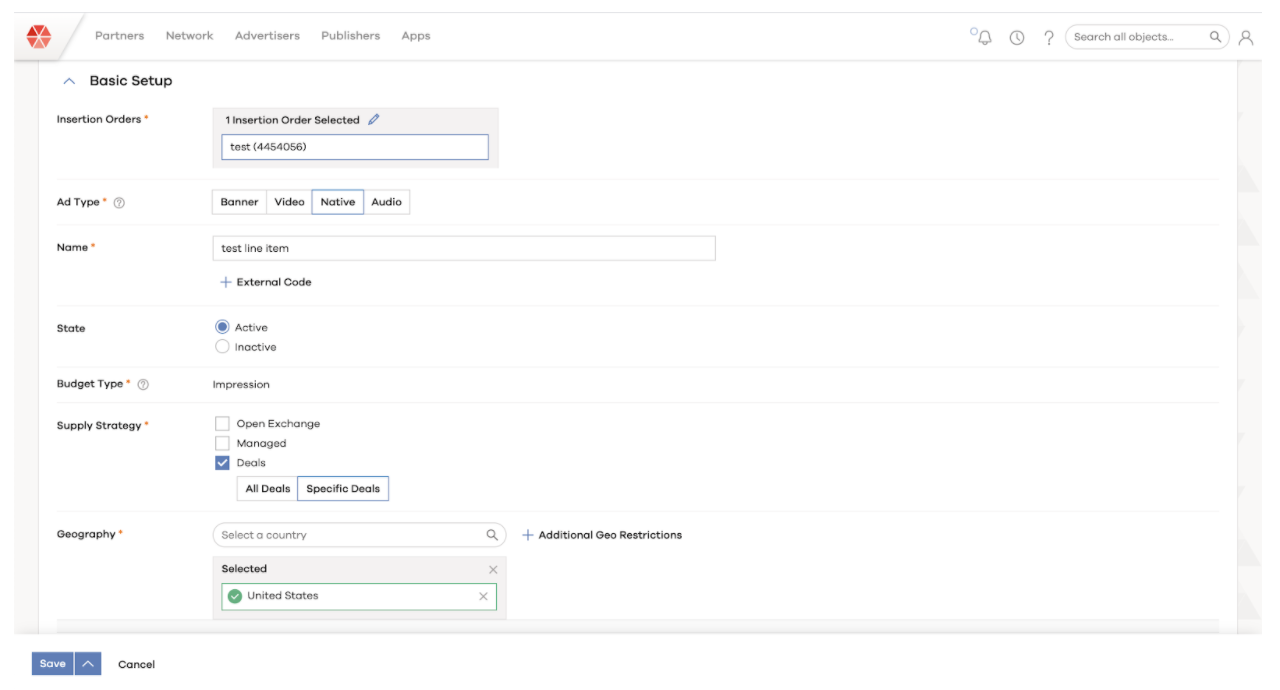Choose the Specific Deals option
The height and width of the screenshot is (690, 1280).
343,489
